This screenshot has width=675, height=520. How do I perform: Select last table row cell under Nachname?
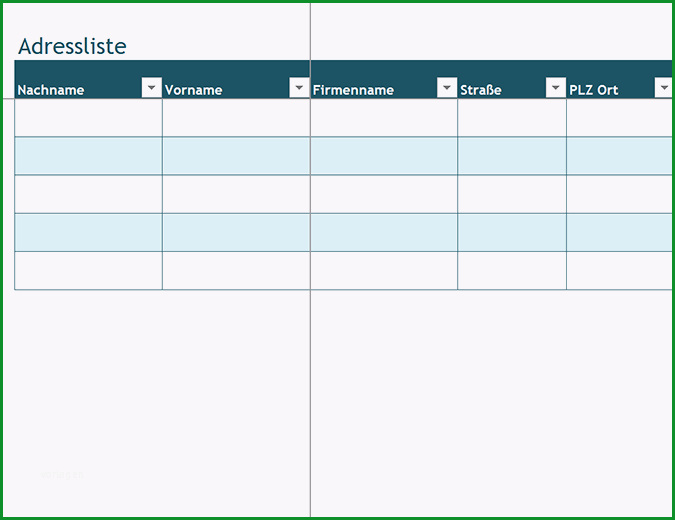88,271
